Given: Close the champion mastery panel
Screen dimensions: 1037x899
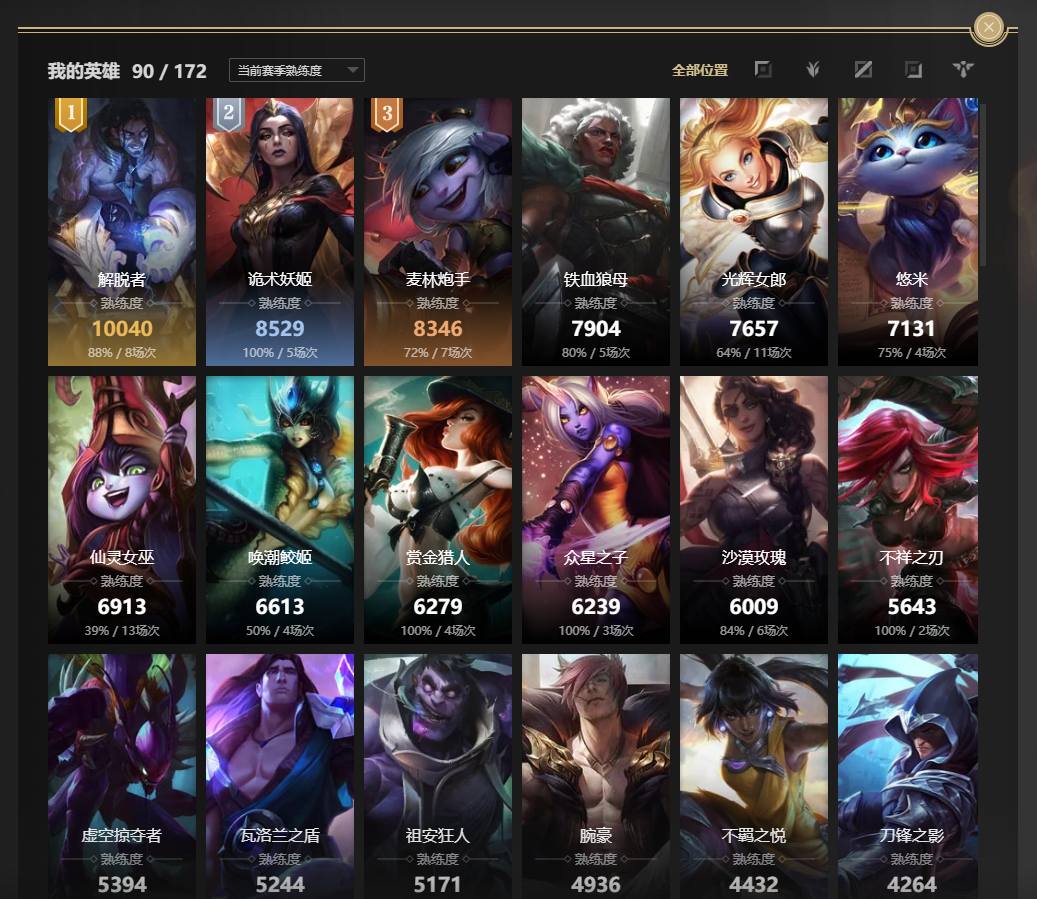Looking at the screenshot, I should pyautogui.click(x=989, y=28).
